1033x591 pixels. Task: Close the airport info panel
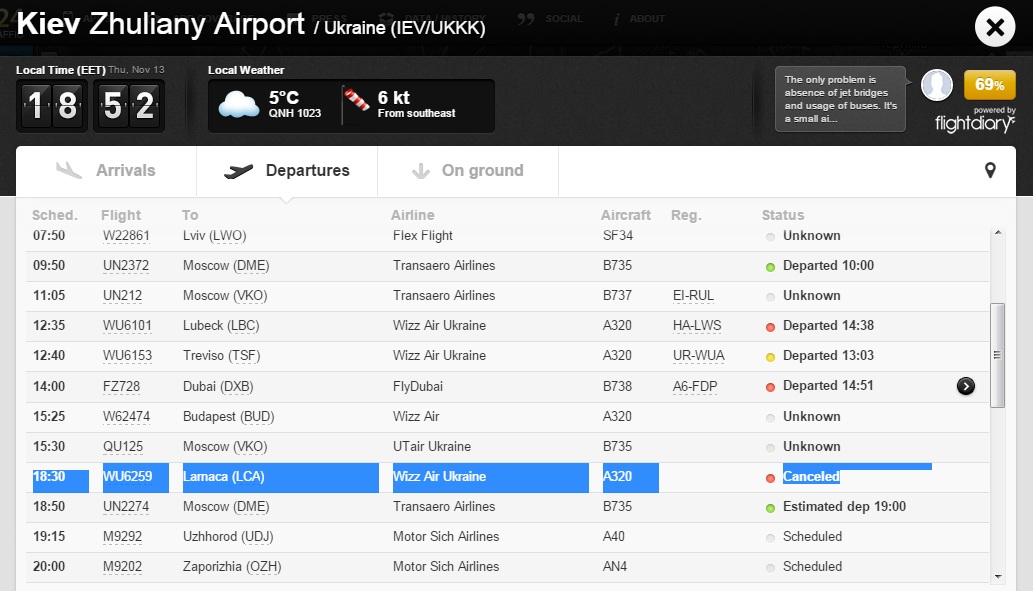(994, 28)
